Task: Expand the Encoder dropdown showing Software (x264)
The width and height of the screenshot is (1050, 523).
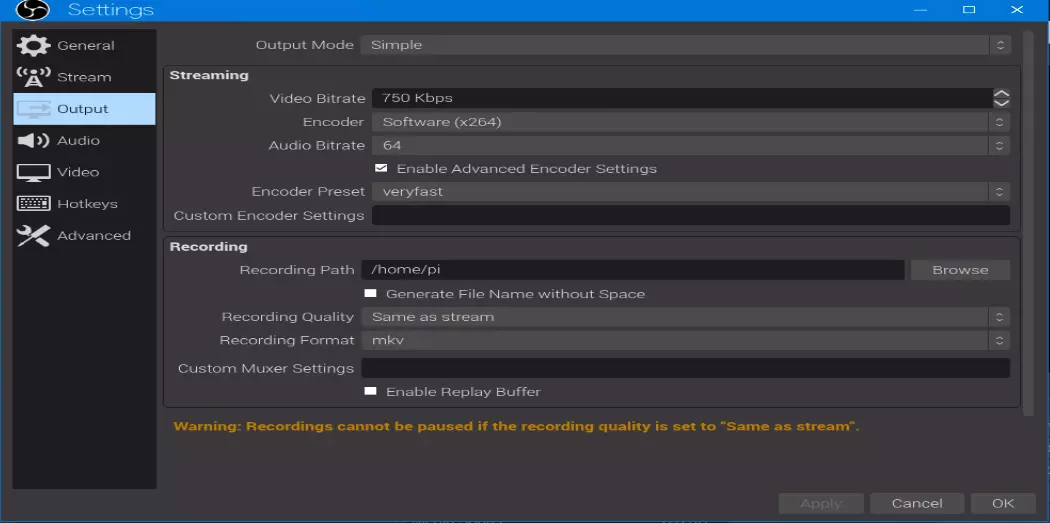Action: click(690, 122)
